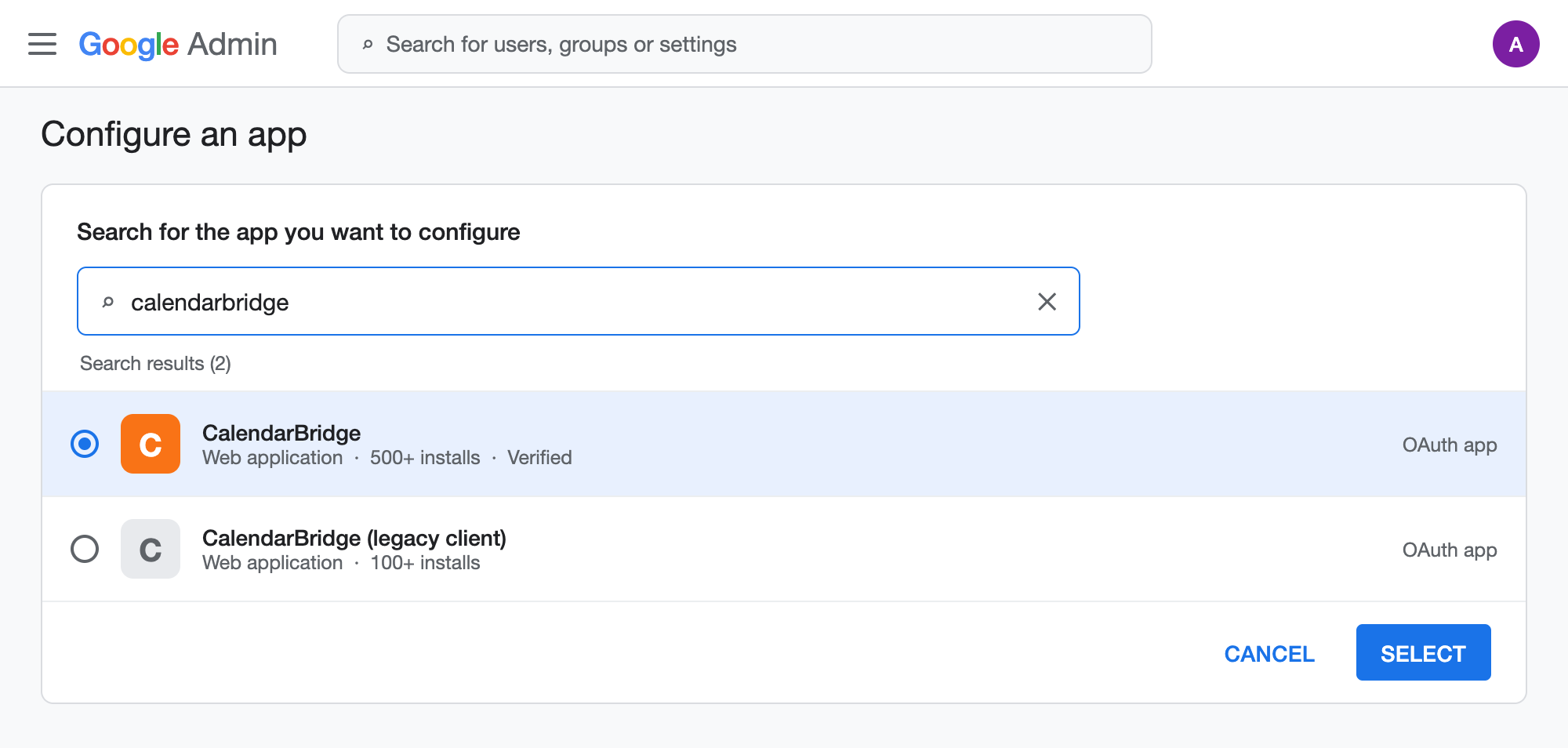1568x748 pixels.
Task: Click Web application under CalendarBridge
Action: click(x=273, y=458)
